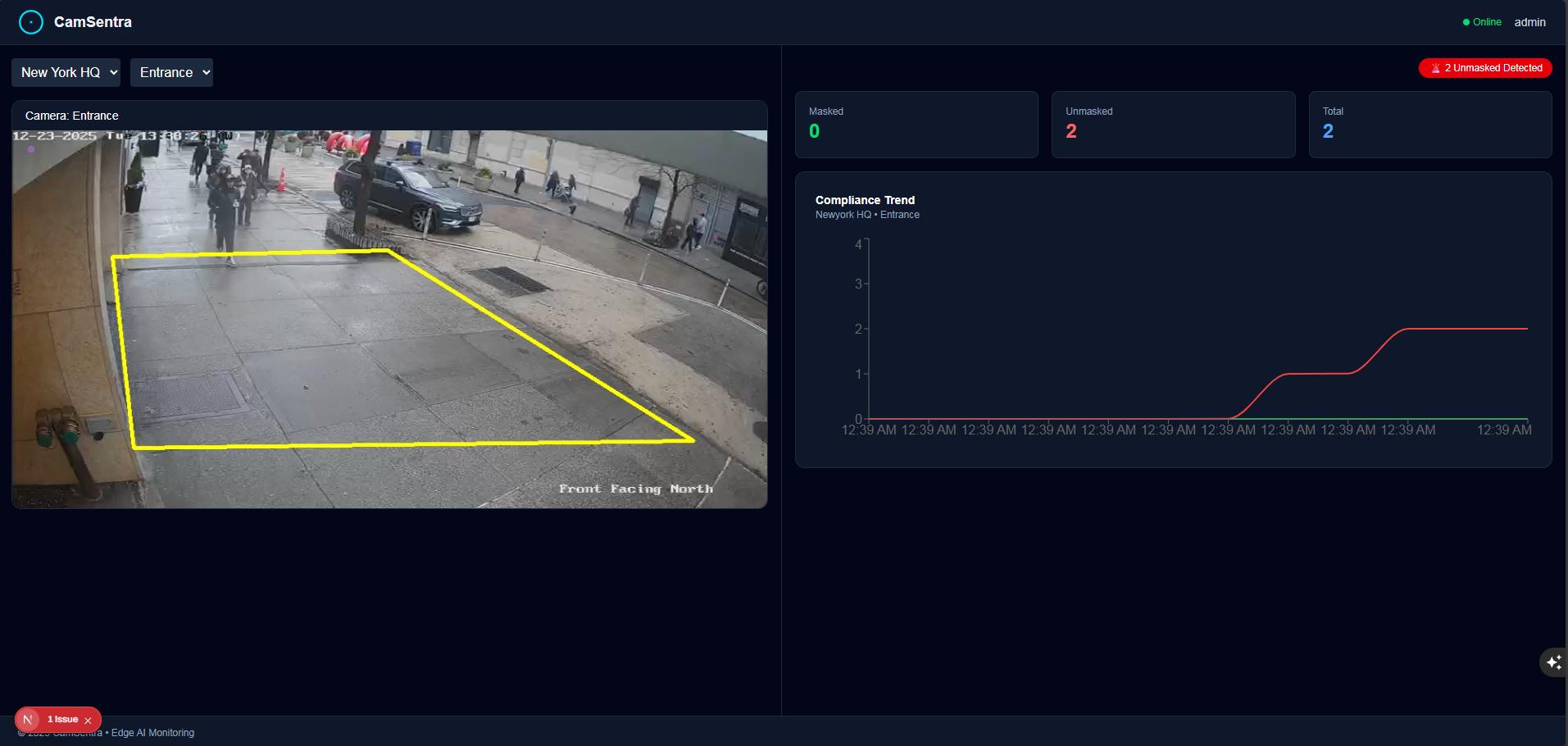
Task: Open the Entrance camera dropdown
Action: point(171,72)
